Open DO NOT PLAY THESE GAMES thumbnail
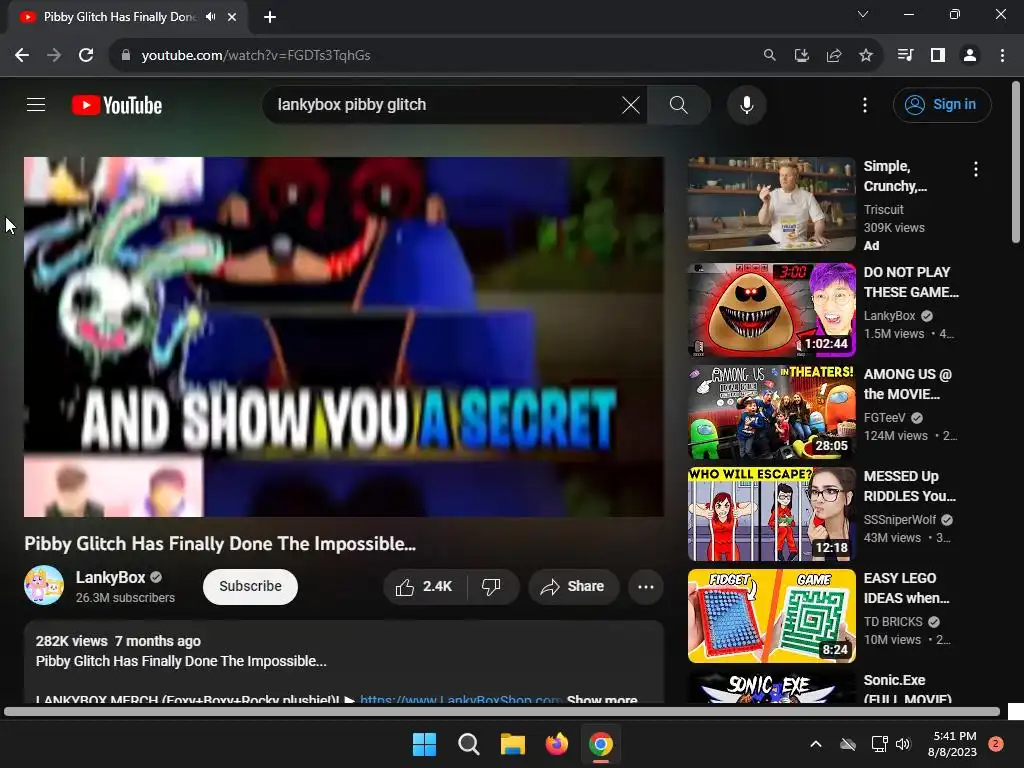Viewport: 1024px width, 768px height. coord(771,310)
